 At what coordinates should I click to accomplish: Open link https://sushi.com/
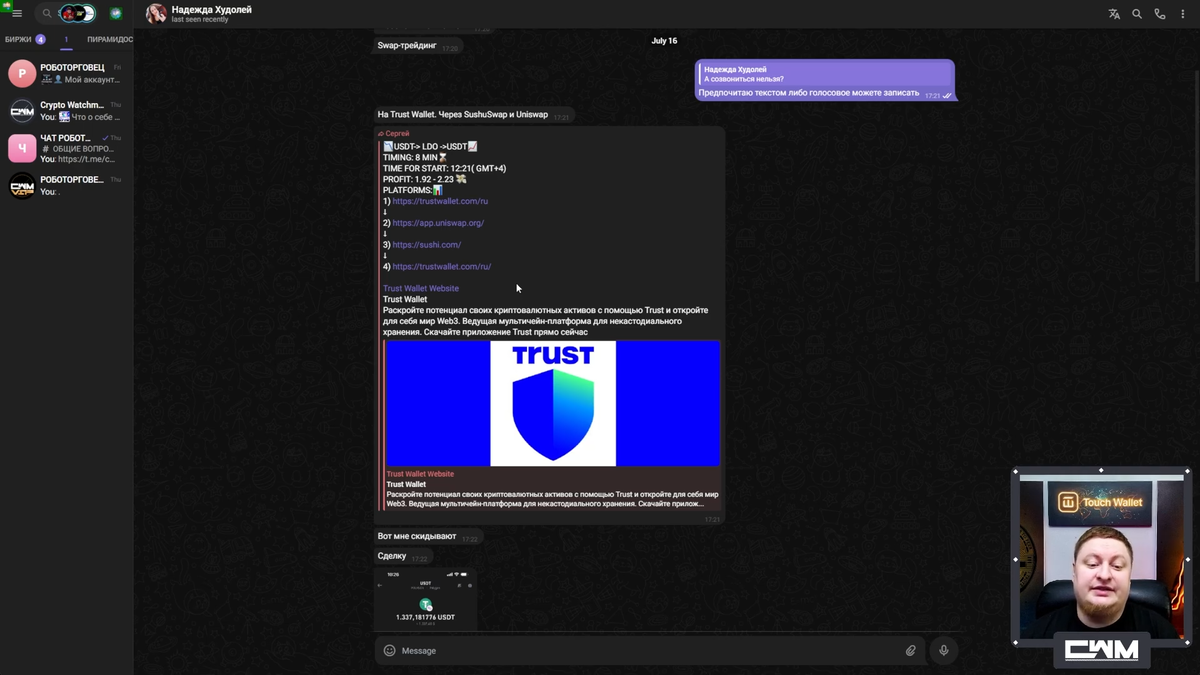tap(427, 245)
